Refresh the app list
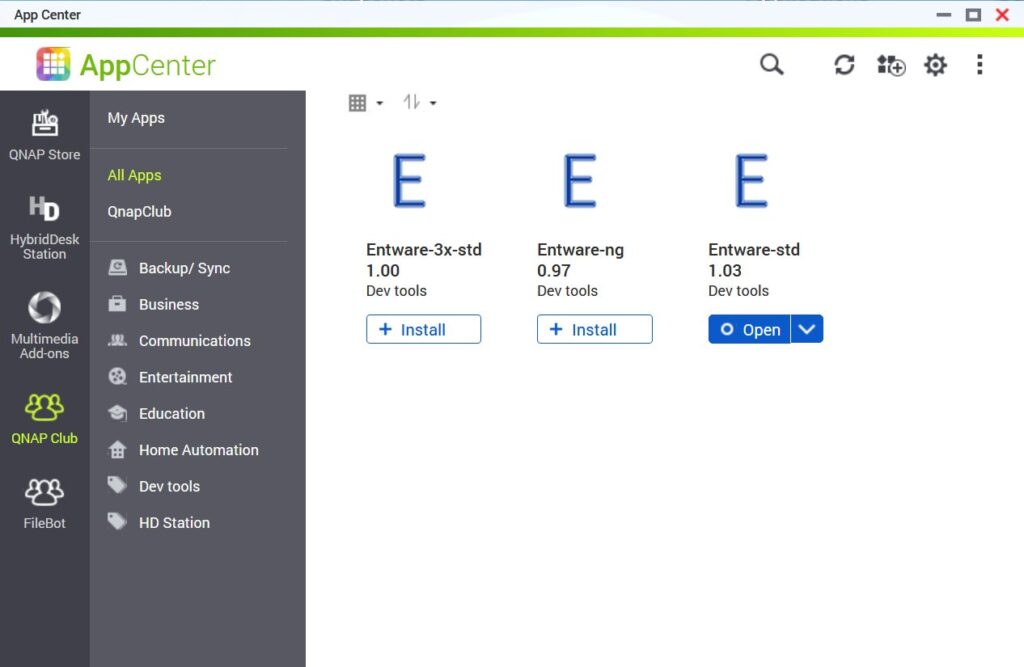 [844, 65]
